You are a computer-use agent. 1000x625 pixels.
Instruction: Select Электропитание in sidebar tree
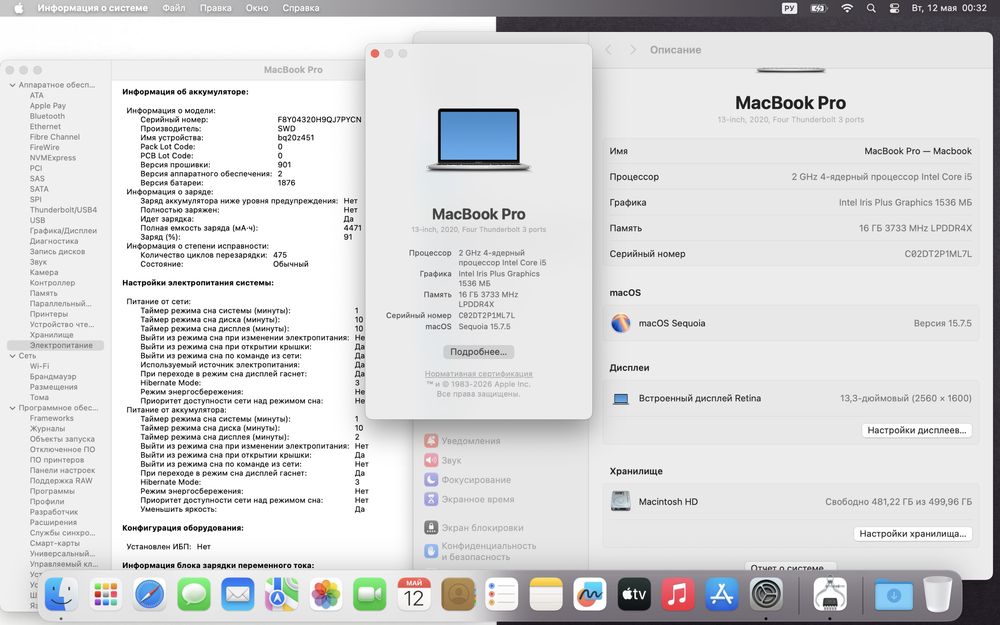click(x=55, y=346)
